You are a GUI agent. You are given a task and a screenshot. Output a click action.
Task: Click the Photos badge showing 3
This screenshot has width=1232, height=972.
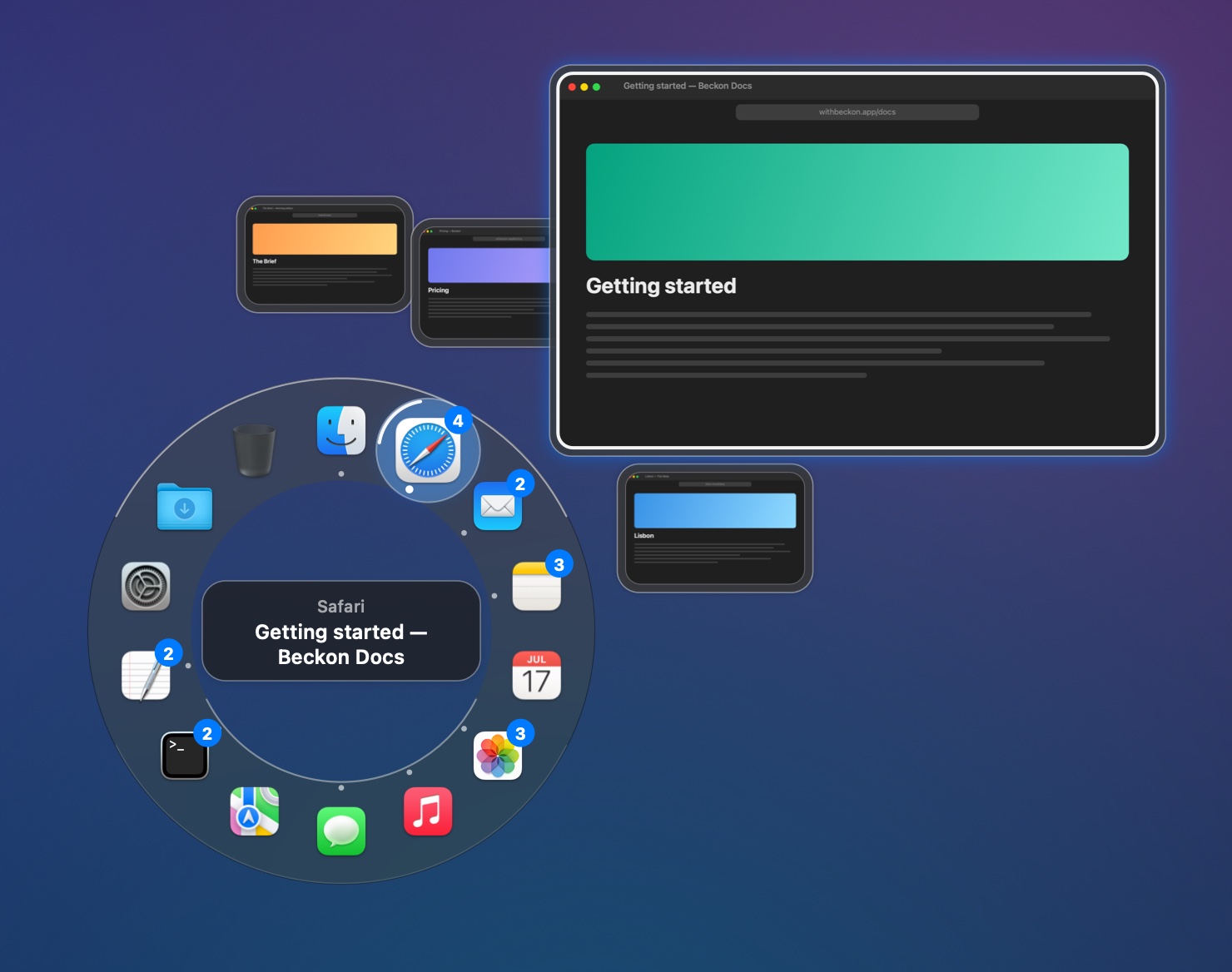(520, 733)
